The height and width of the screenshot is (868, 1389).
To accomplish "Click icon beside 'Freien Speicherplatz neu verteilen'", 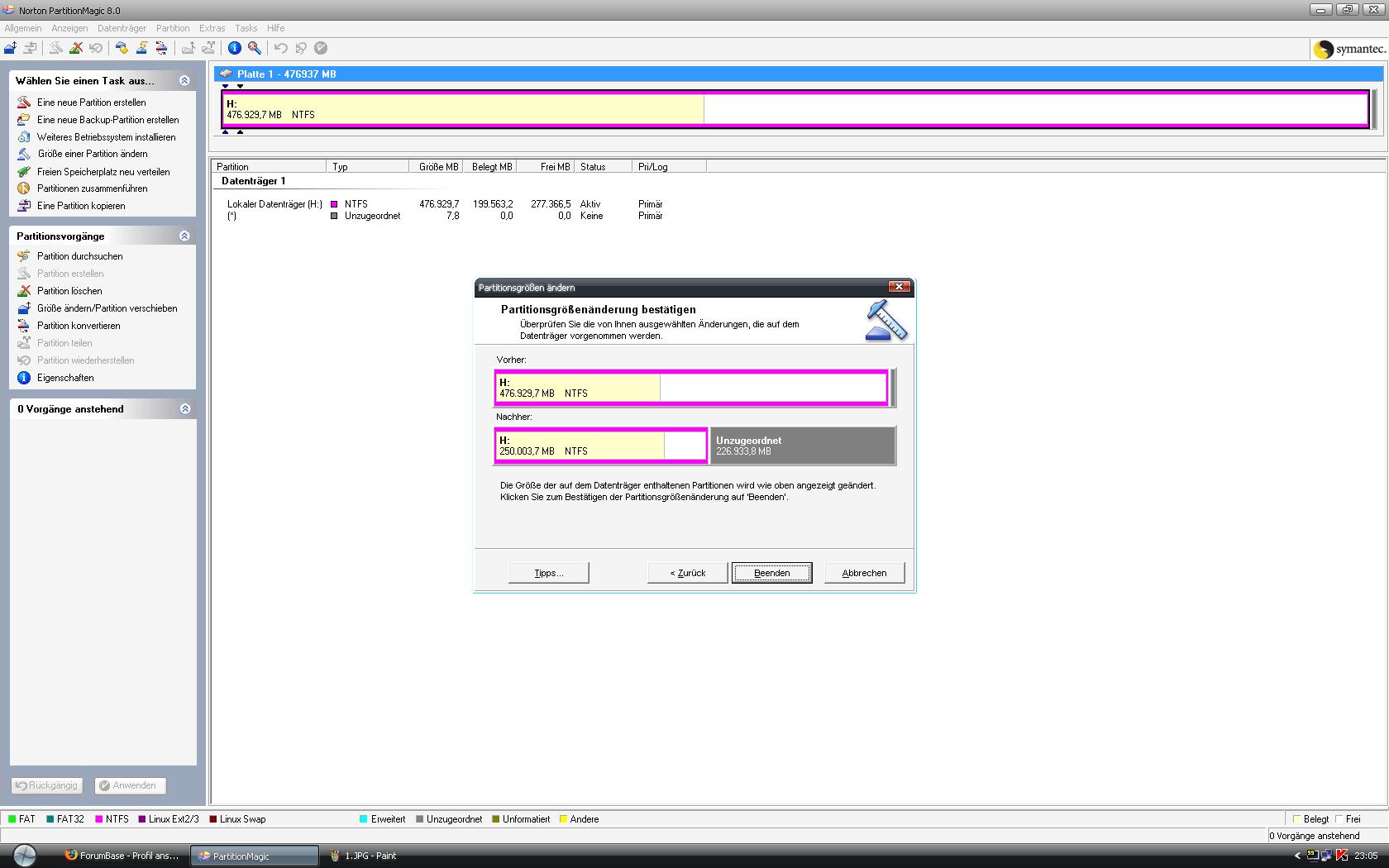I will coord(23,171).
